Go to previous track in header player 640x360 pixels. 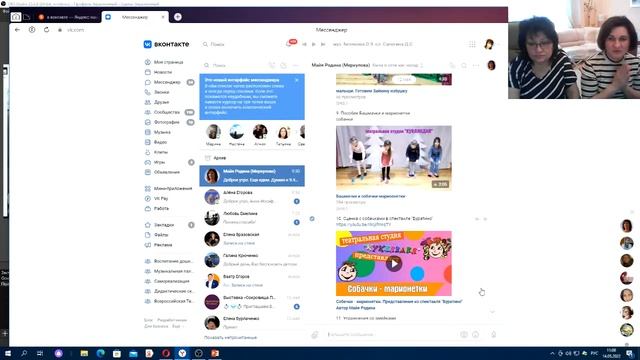304,44
